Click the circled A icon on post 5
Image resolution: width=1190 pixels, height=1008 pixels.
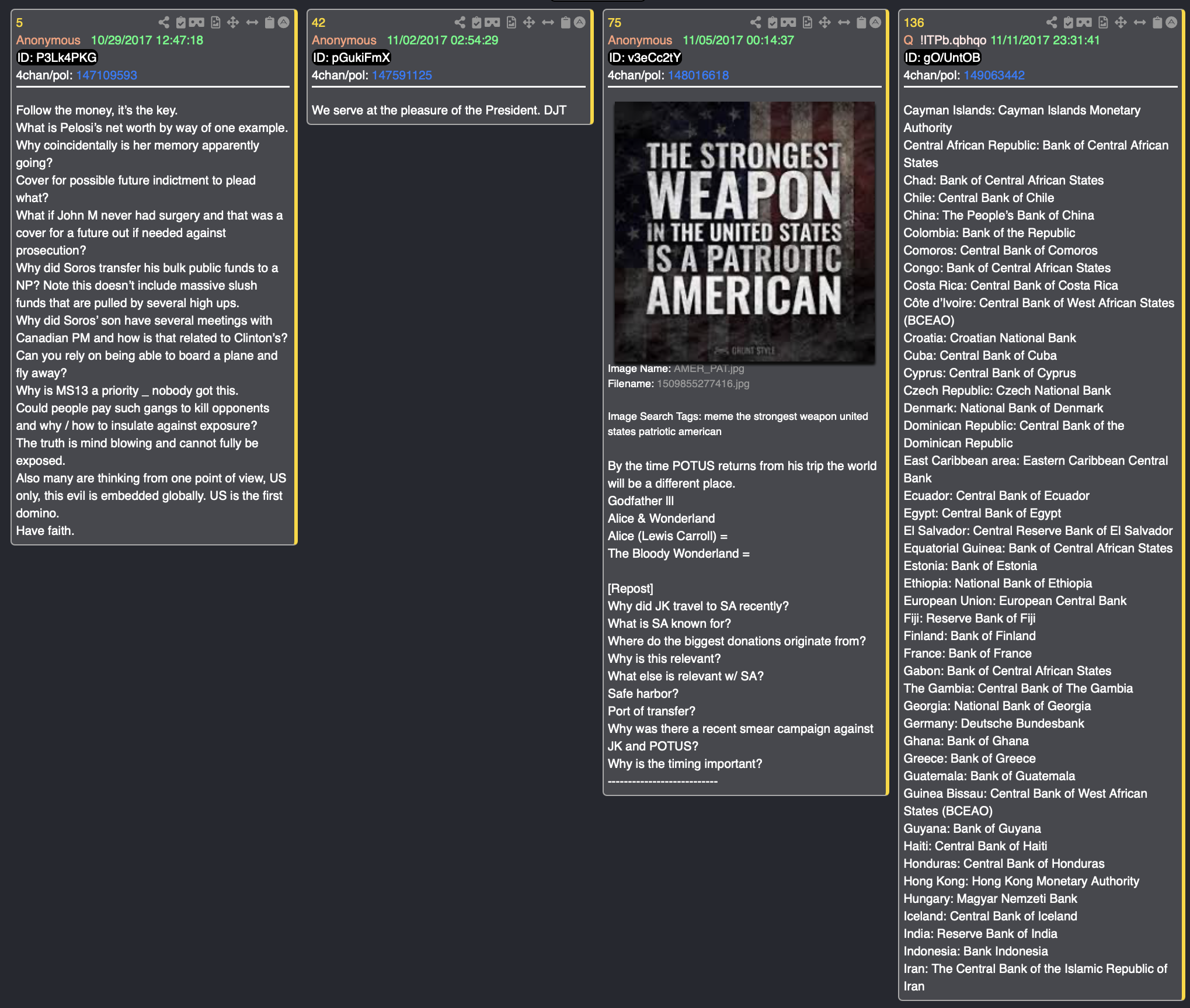[x=283, y=23]
